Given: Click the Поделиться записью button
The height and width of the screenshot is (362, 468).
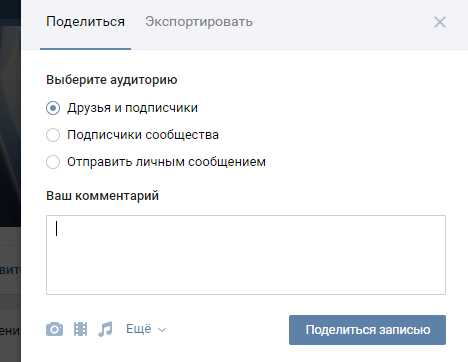Looking at the screenshot, I should (367, 330).
